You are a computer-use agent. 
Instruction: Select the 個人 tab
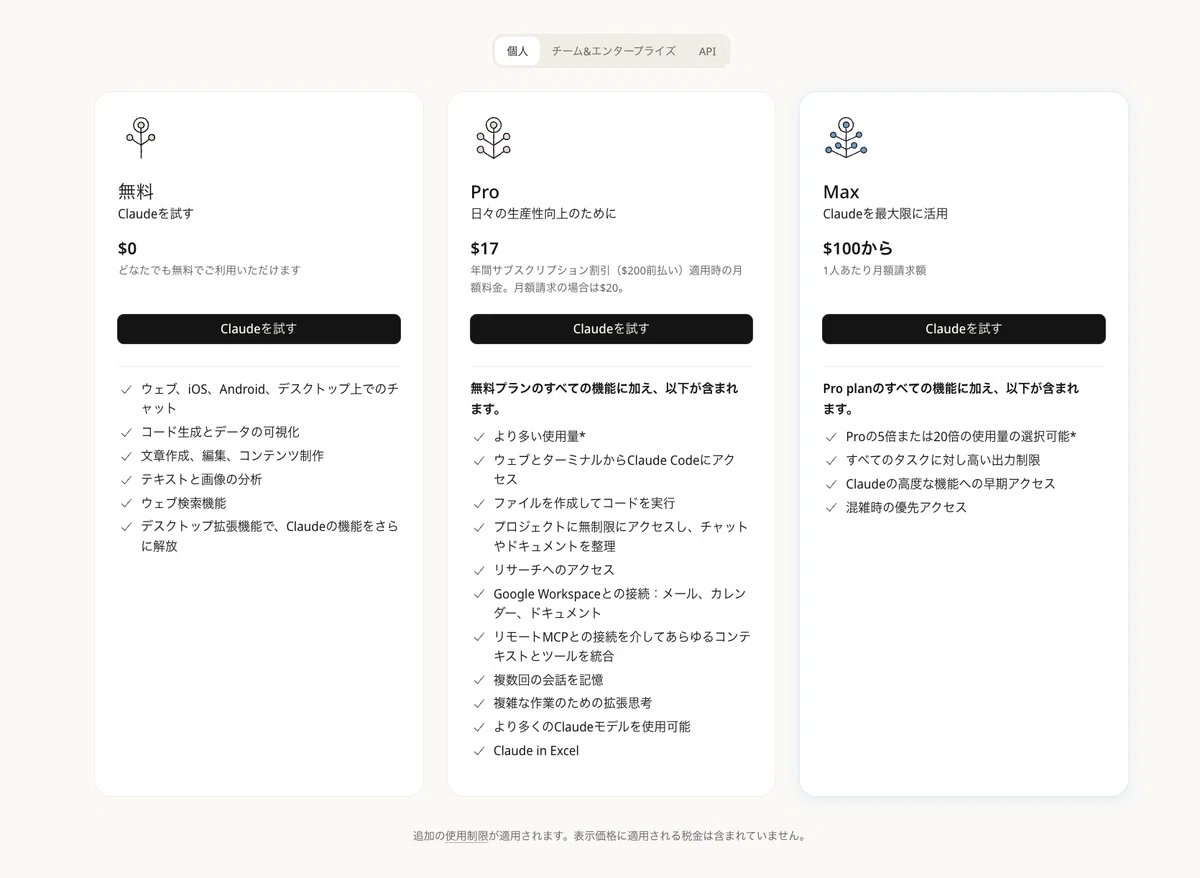517,51
